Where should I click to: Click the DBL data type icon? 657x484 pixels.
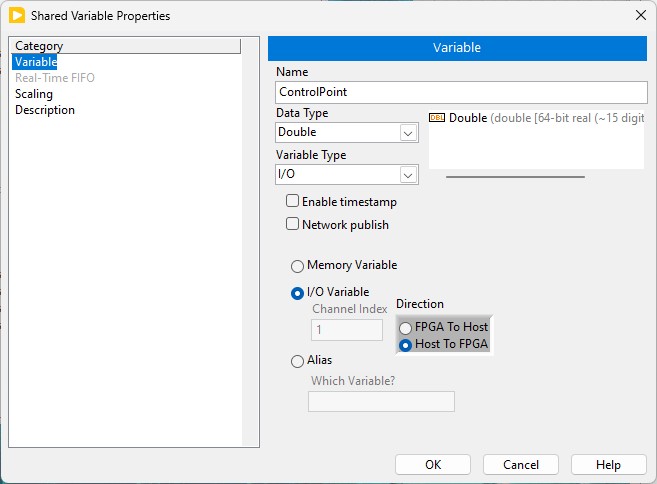point(437,118)
